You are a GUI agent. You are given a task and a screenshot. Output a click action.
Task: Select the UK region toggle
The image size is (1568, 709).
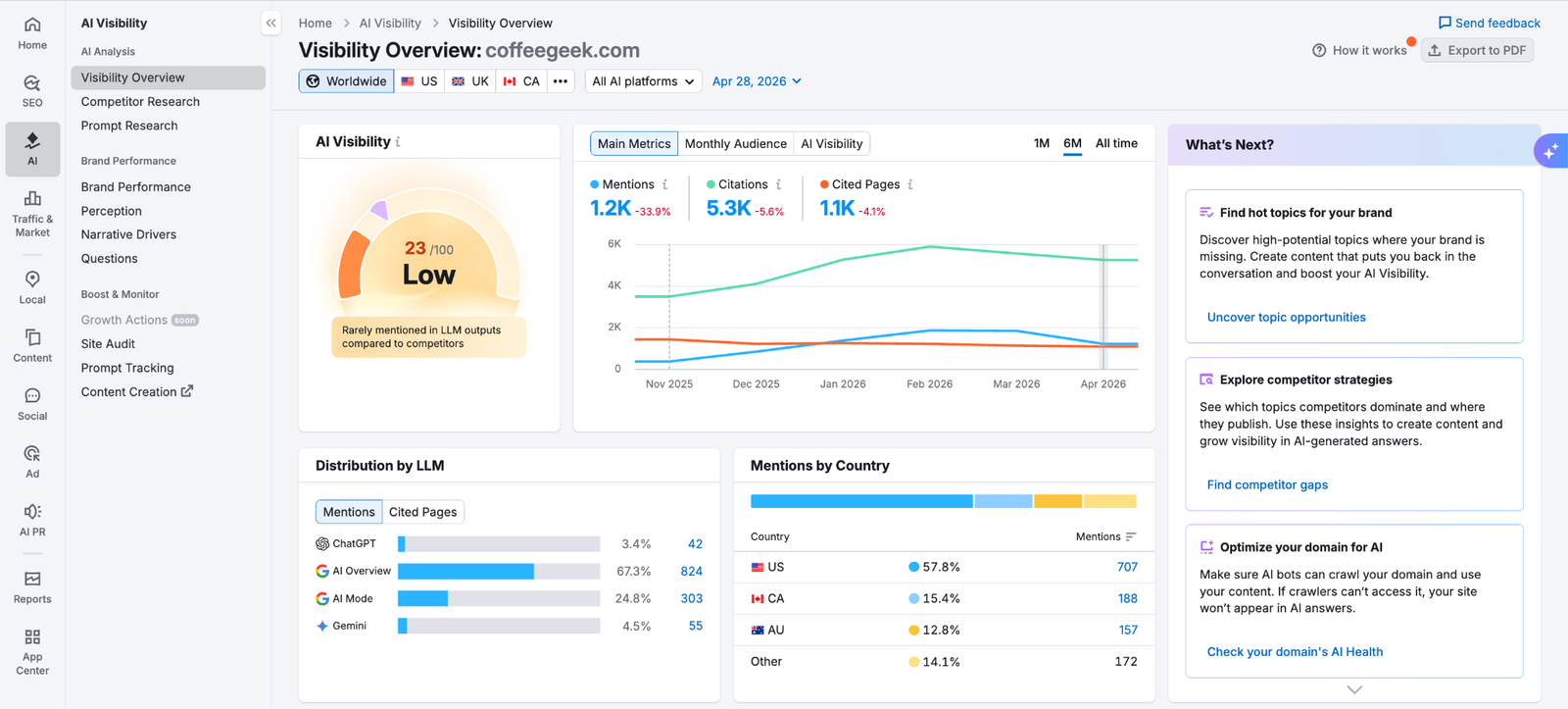[x=470, y=81]
